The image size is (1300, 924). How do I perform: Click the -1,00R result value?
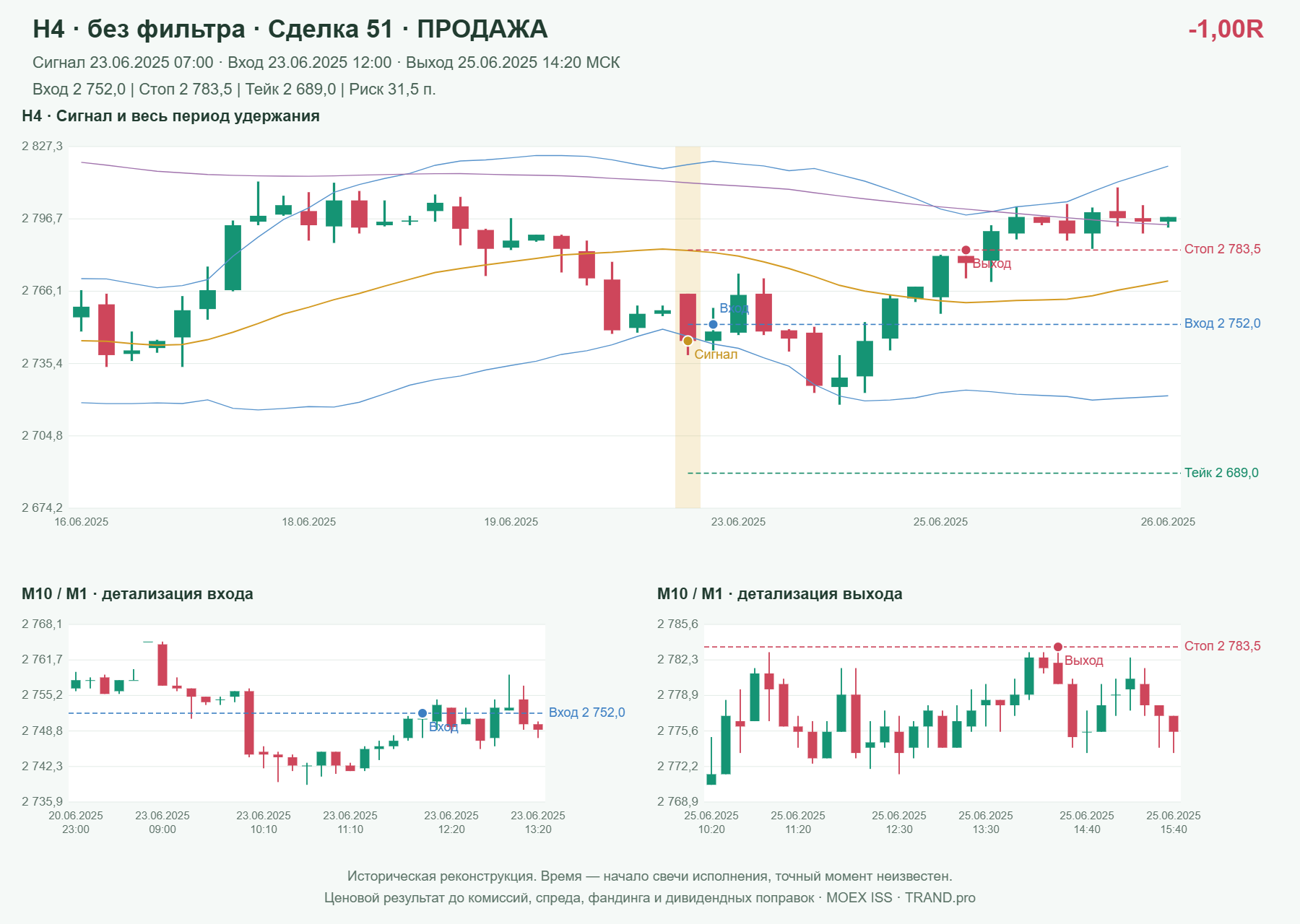pyautogui.click(x=1226, y=29)
